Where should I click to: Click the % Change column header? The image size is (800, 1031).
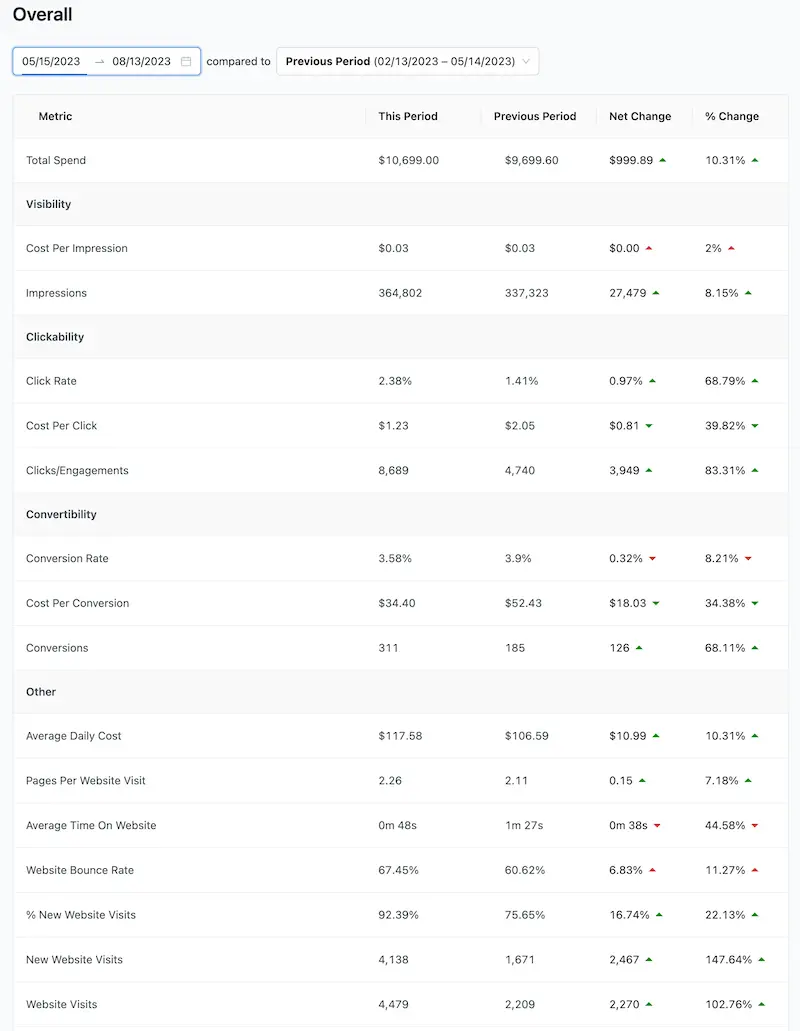click(x=732, y=116)
